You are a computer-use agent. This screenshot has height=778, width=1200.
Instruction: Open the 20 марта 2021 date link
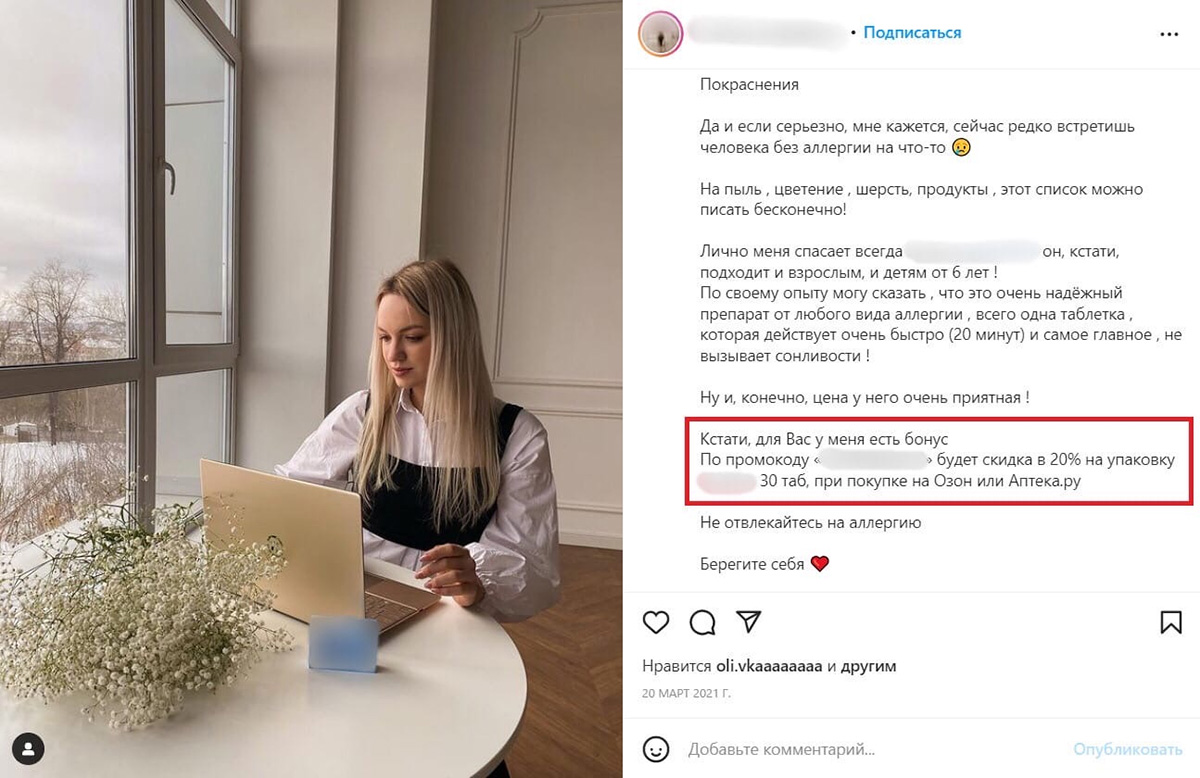tap(686, 693)
